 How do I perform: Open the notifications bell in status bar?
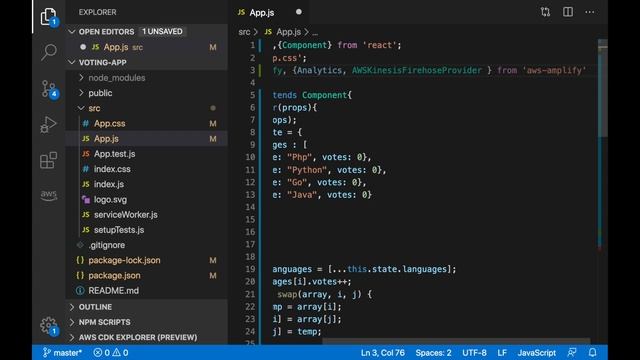[x=593, y=352]
